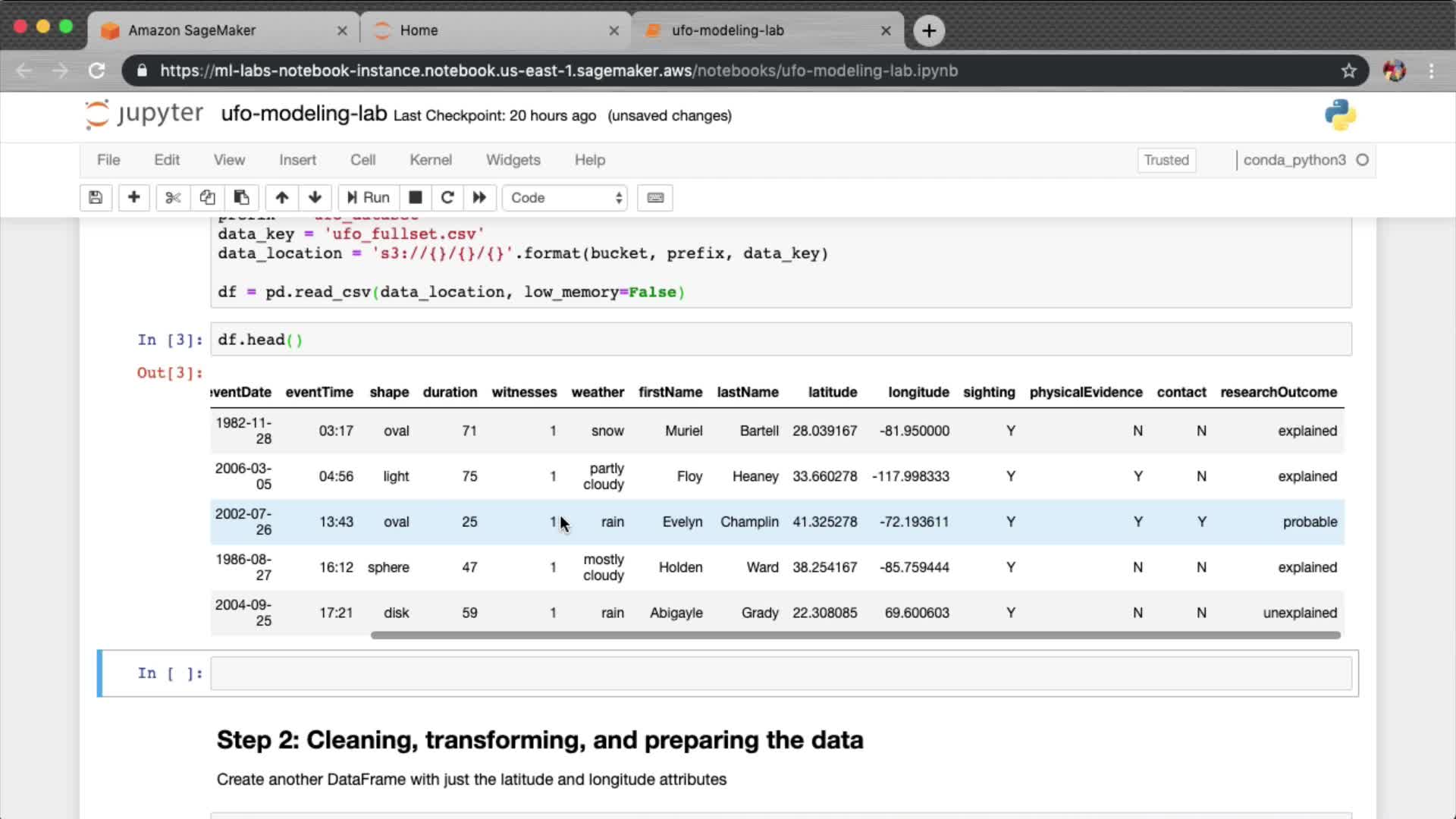The image size is (1456, 819).
Task: Move selected cell down arrow
Action: coord(315,198)
